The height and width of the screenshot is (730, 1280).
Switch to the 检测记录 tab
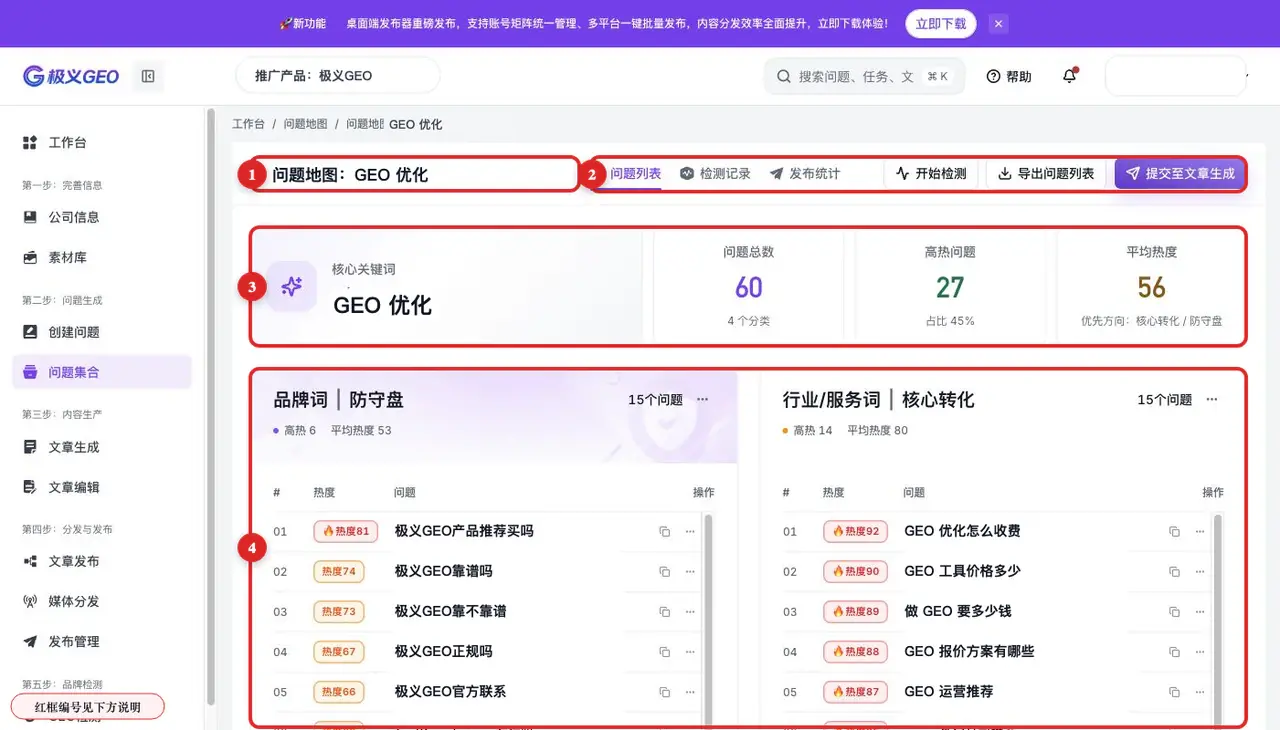point(715,173)
